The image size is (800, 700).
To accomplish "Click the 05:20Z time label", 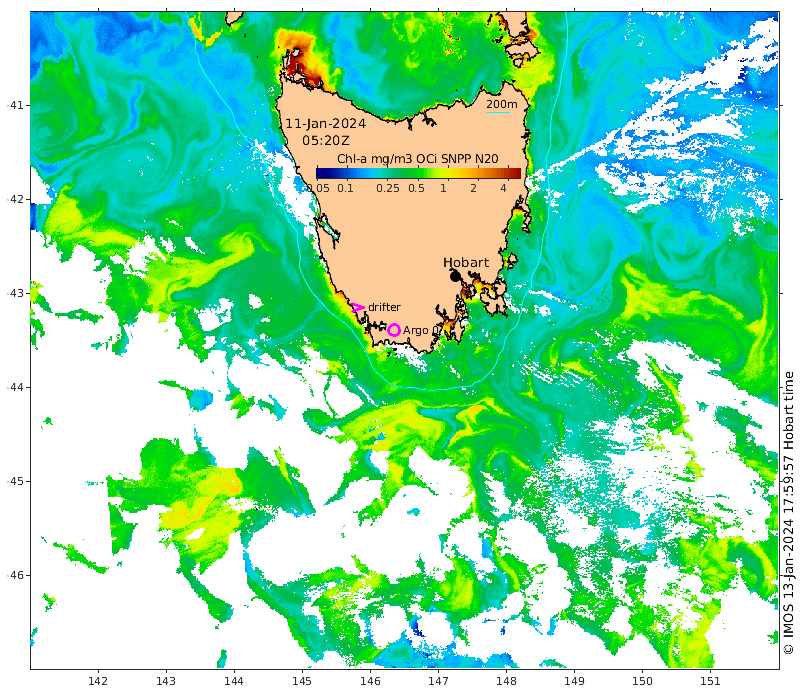I will 326,141.
